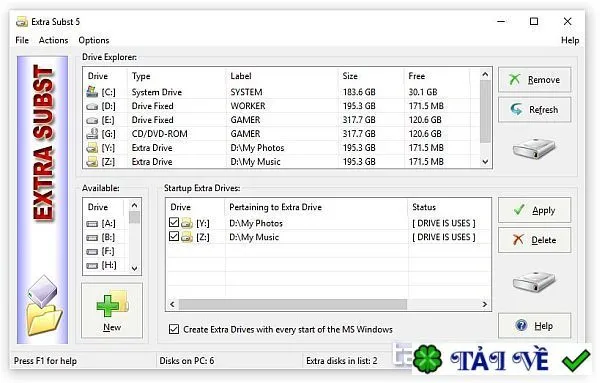Open the Help menu in menu bar

(570, 40)
